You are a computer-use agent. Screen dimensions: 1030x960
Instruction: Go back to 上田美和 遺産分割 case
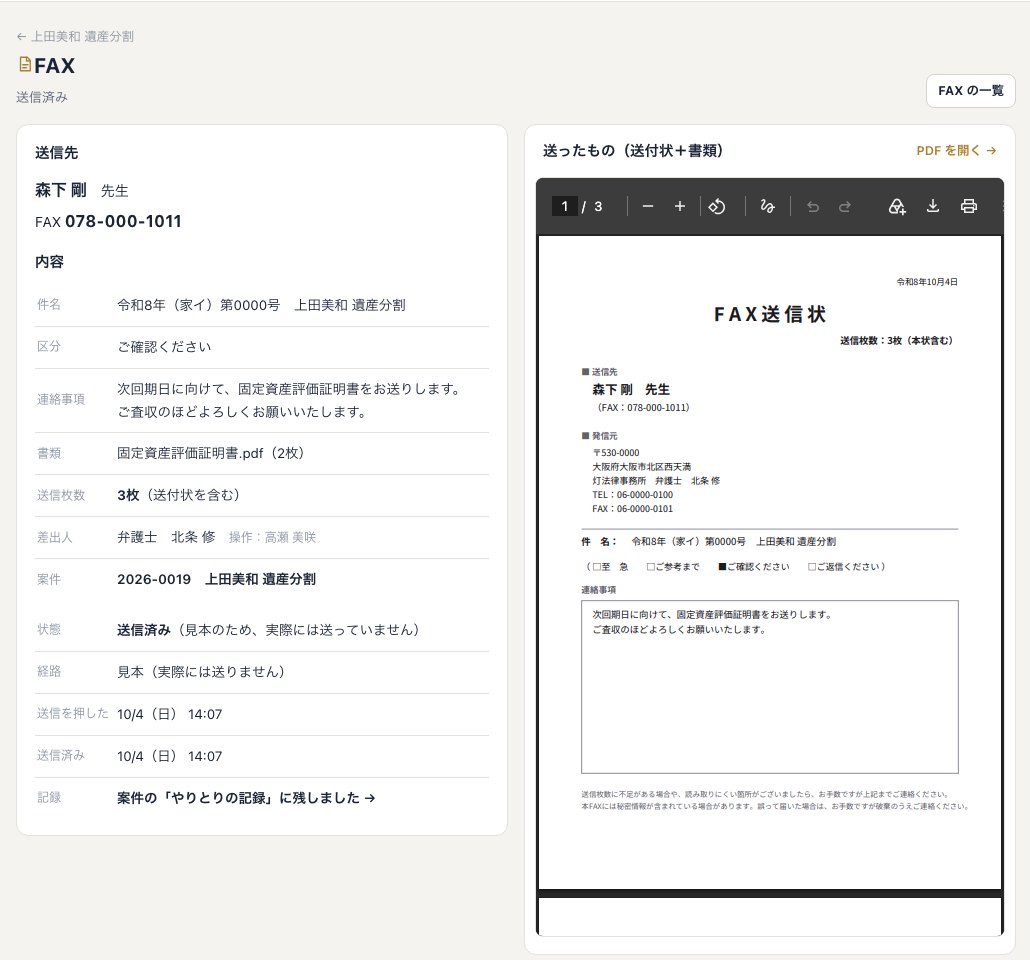pyautogui.click(x=75, y=36)
